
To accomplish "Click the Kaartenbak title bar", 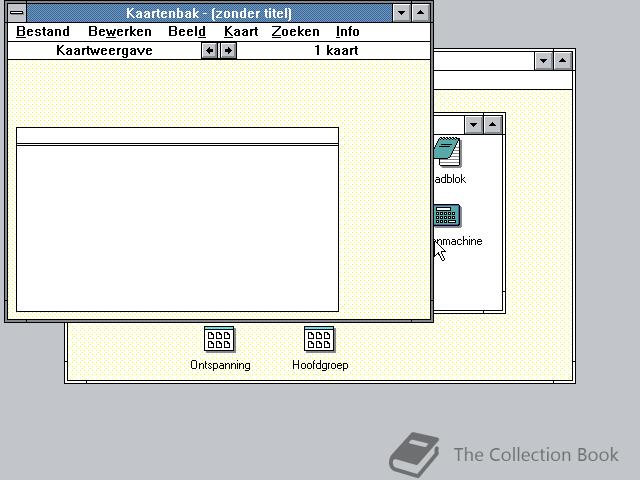I will pos(209,13).
